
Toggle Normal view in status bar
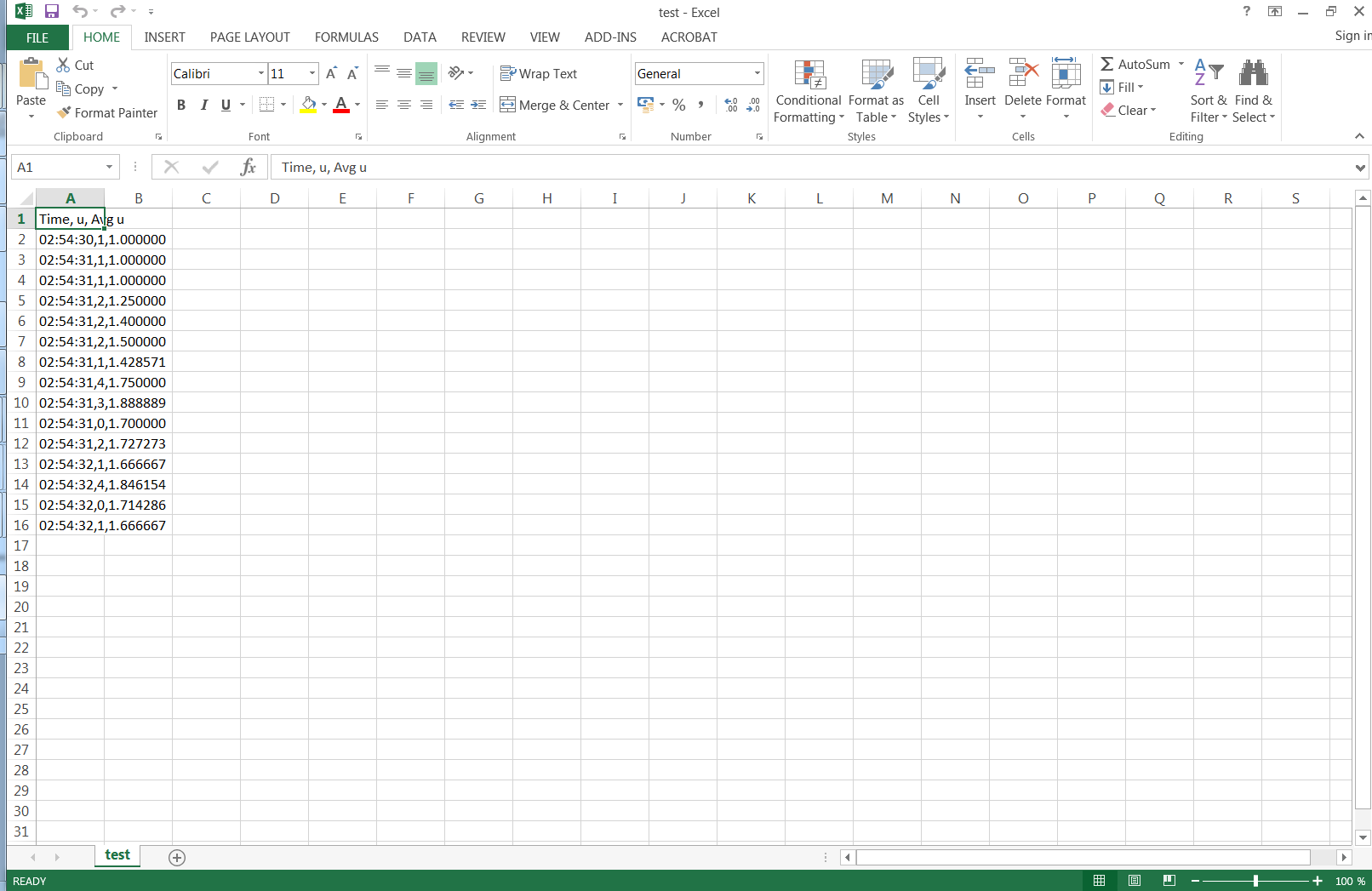1100,881
